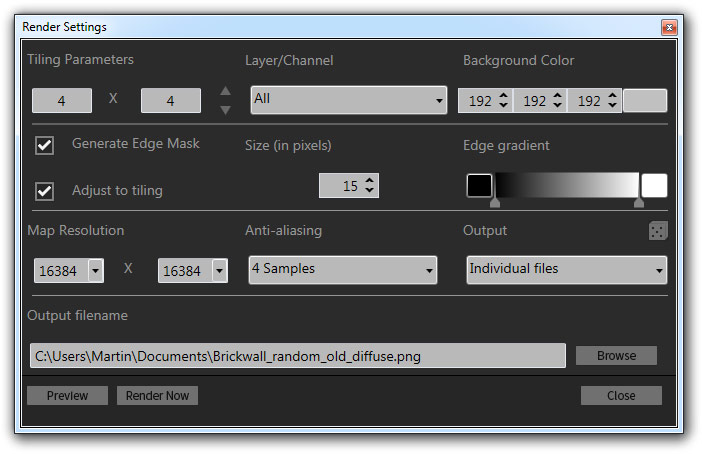
Task: Open the gray Background Color swatch
Action: point(645,101)
